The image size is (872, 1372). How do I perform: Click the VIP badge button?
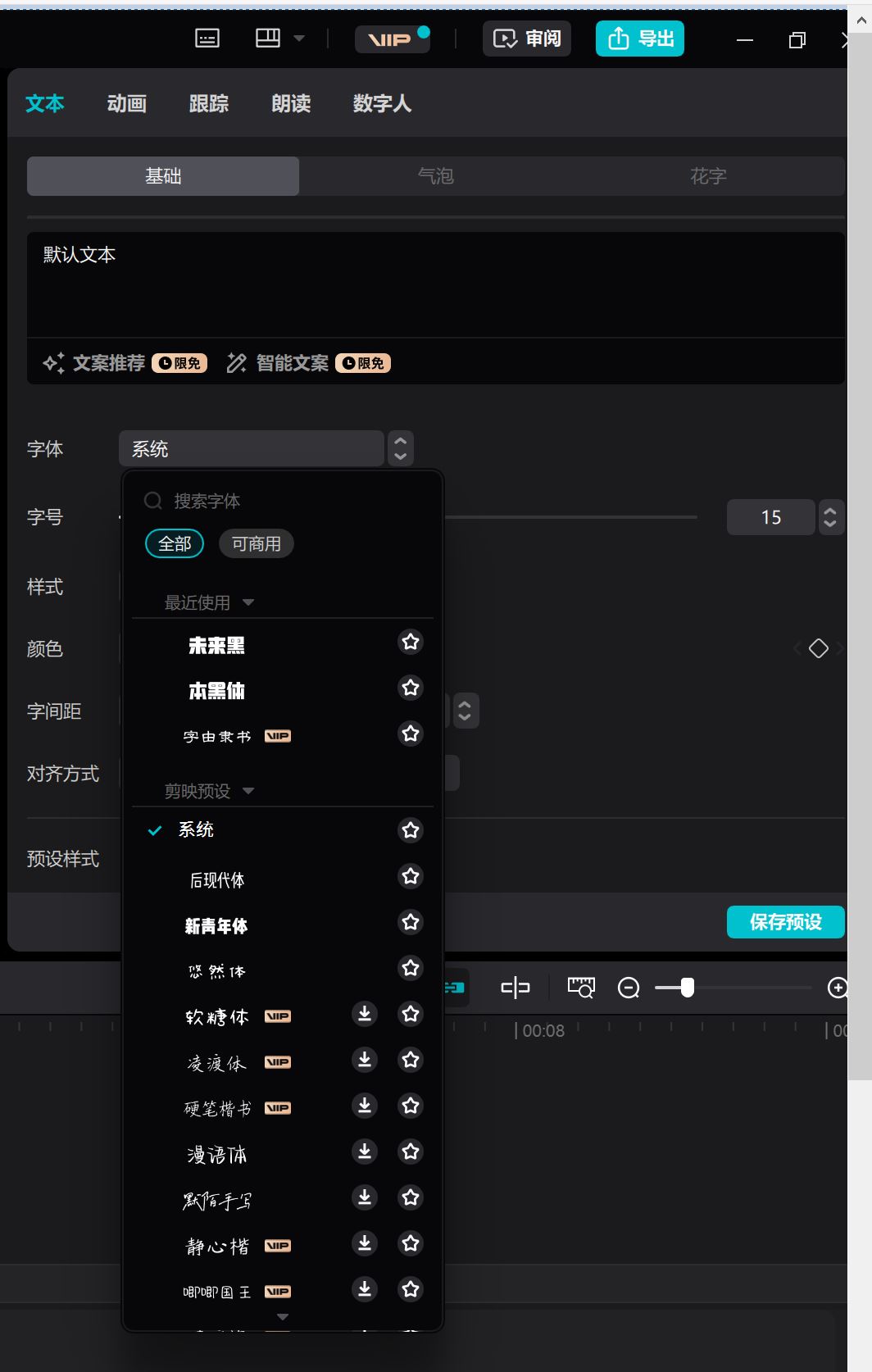pos(392,39)
